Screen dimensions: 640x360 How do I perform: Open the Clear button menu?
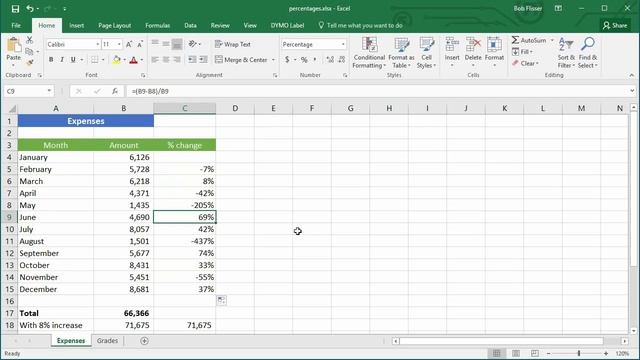(x=525, y=63)
